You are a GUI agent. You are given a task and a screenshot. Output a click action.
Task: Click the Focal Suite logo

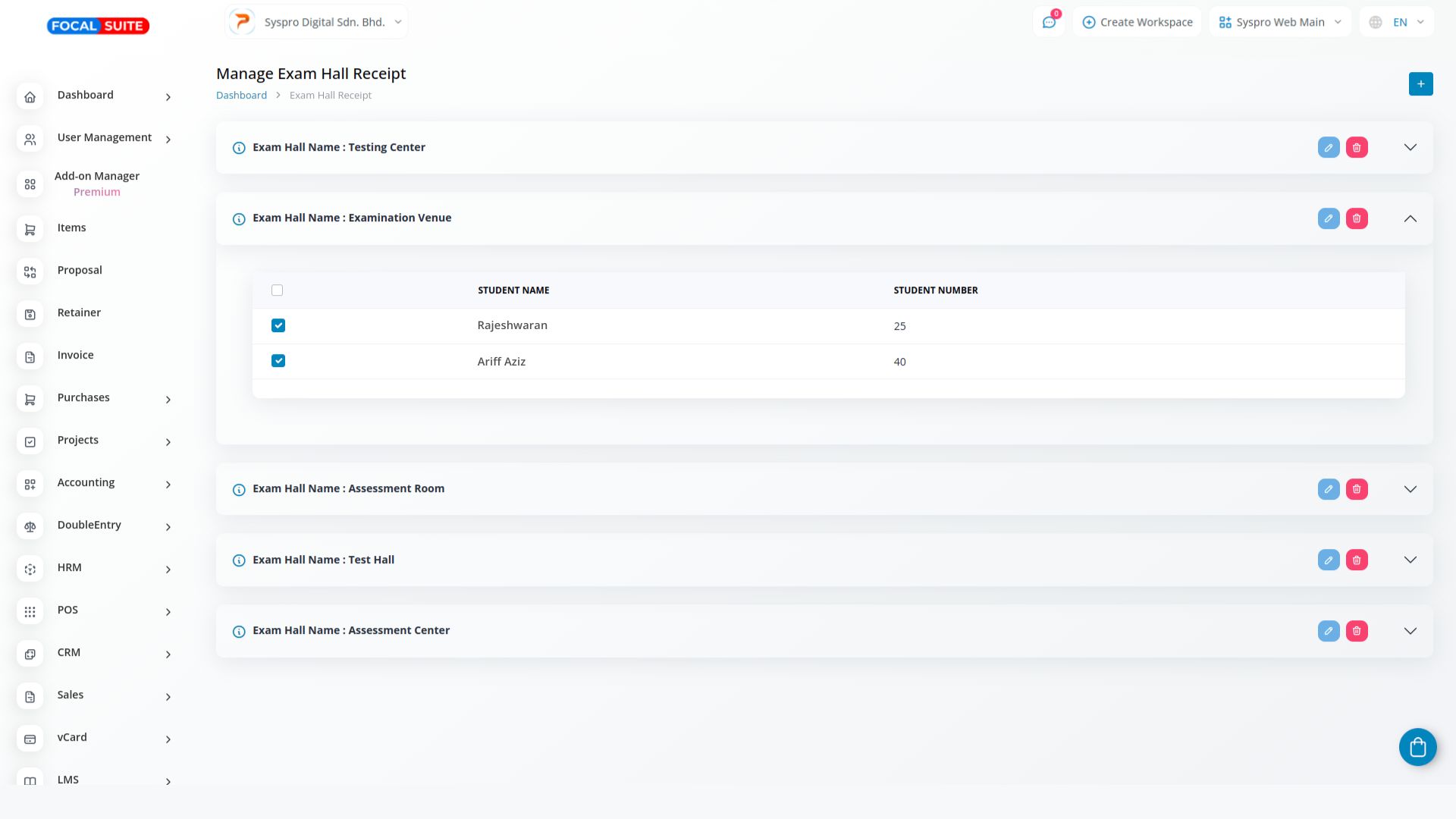(x=98, y=26)
